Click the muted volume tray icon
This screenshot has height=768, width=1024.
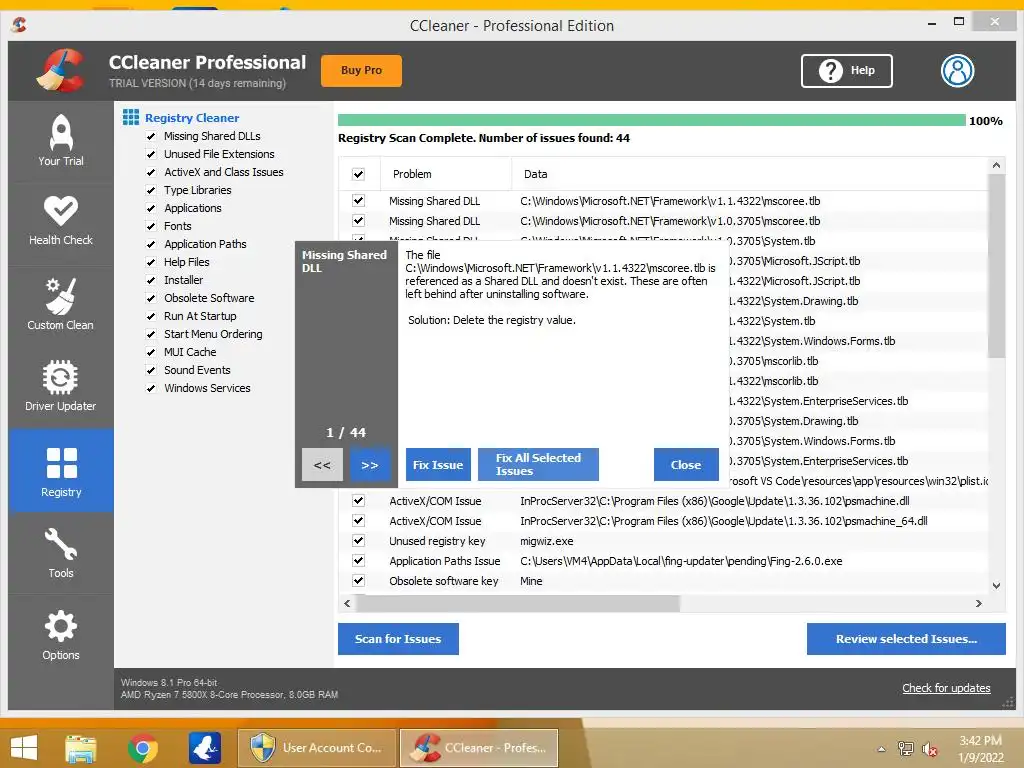[929, 749]
